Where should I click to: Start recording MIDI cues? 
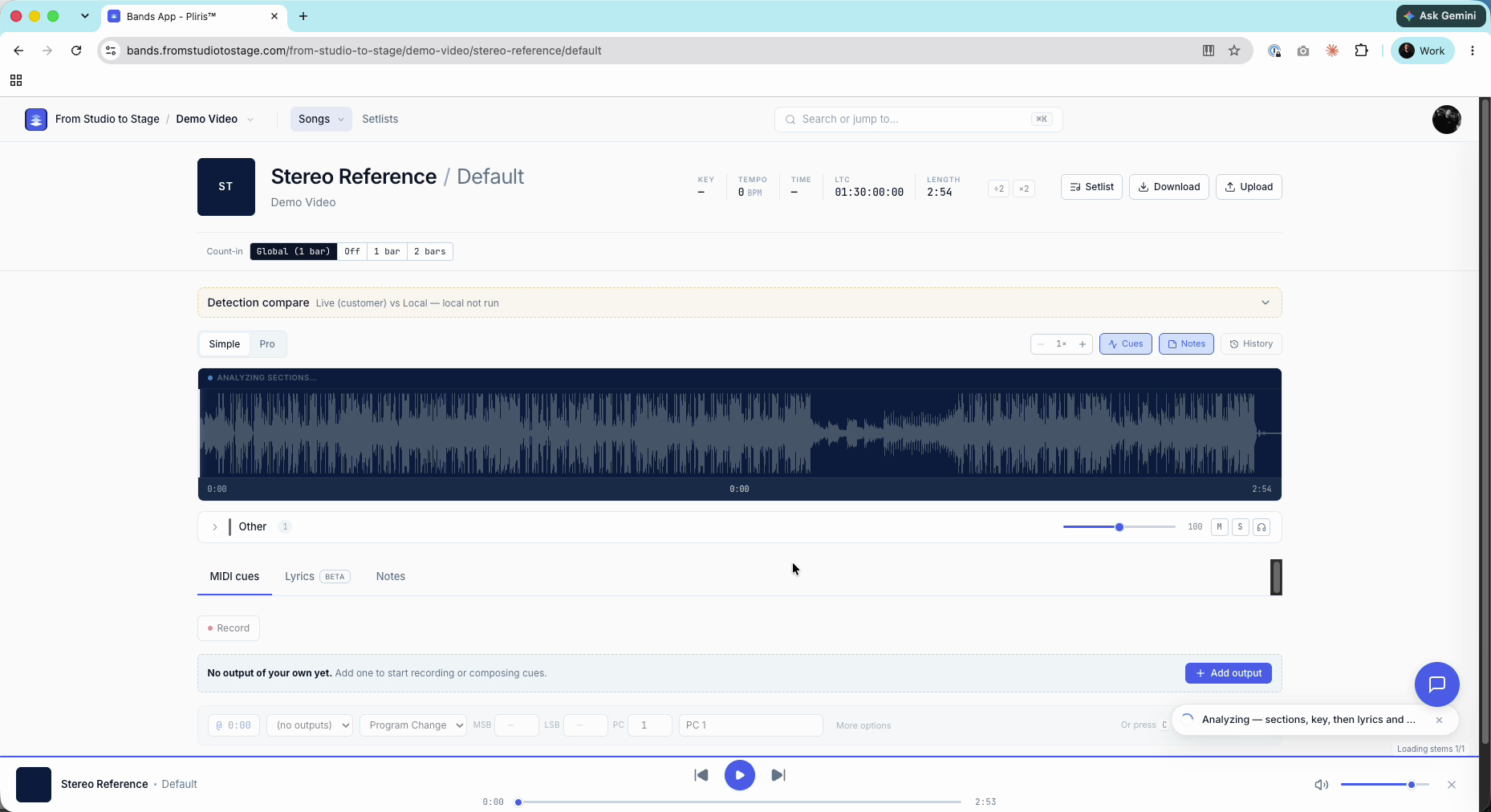point(229,628)
